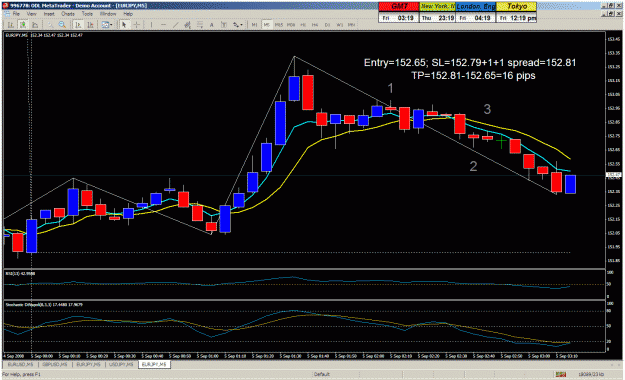Viewport: 625px width, 380px height.
Task: Click the Tokyo clock panel
Action: (517, 12)
